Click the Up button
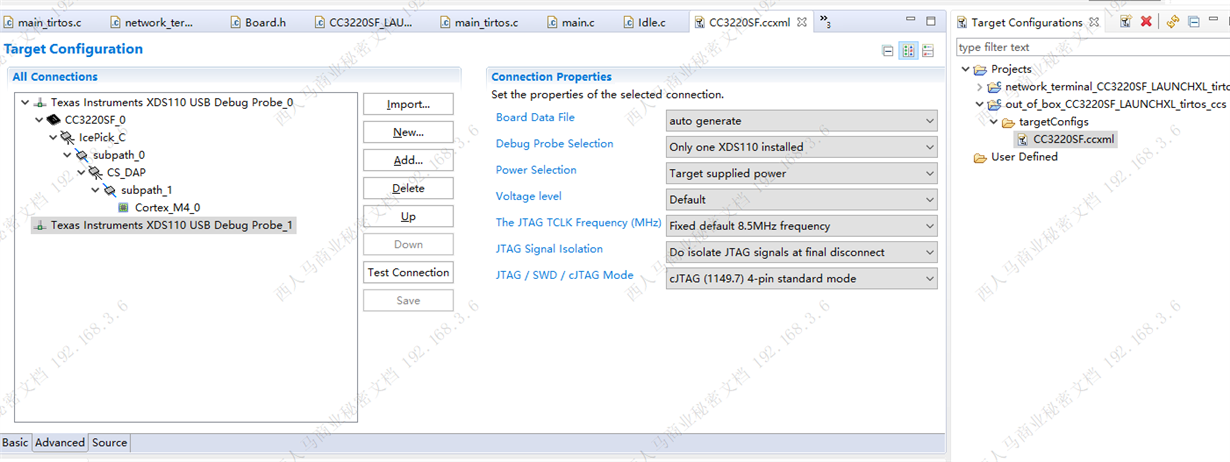This screenshot has height=462, width=1230. click(x=408, y=216)
